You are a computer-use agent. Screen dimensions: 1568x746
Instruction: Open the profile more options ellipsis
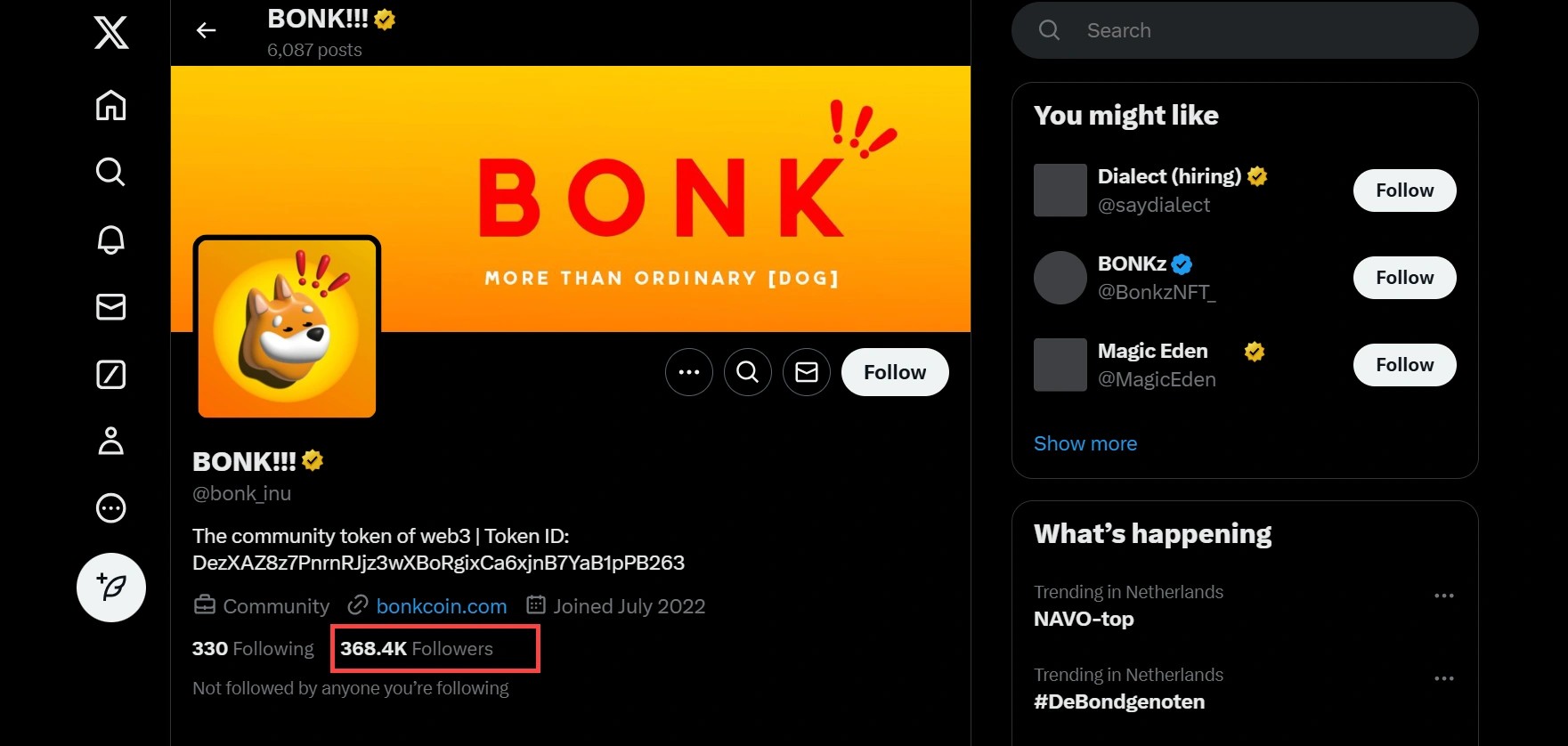pyautogui.click(x=688, y=372)
